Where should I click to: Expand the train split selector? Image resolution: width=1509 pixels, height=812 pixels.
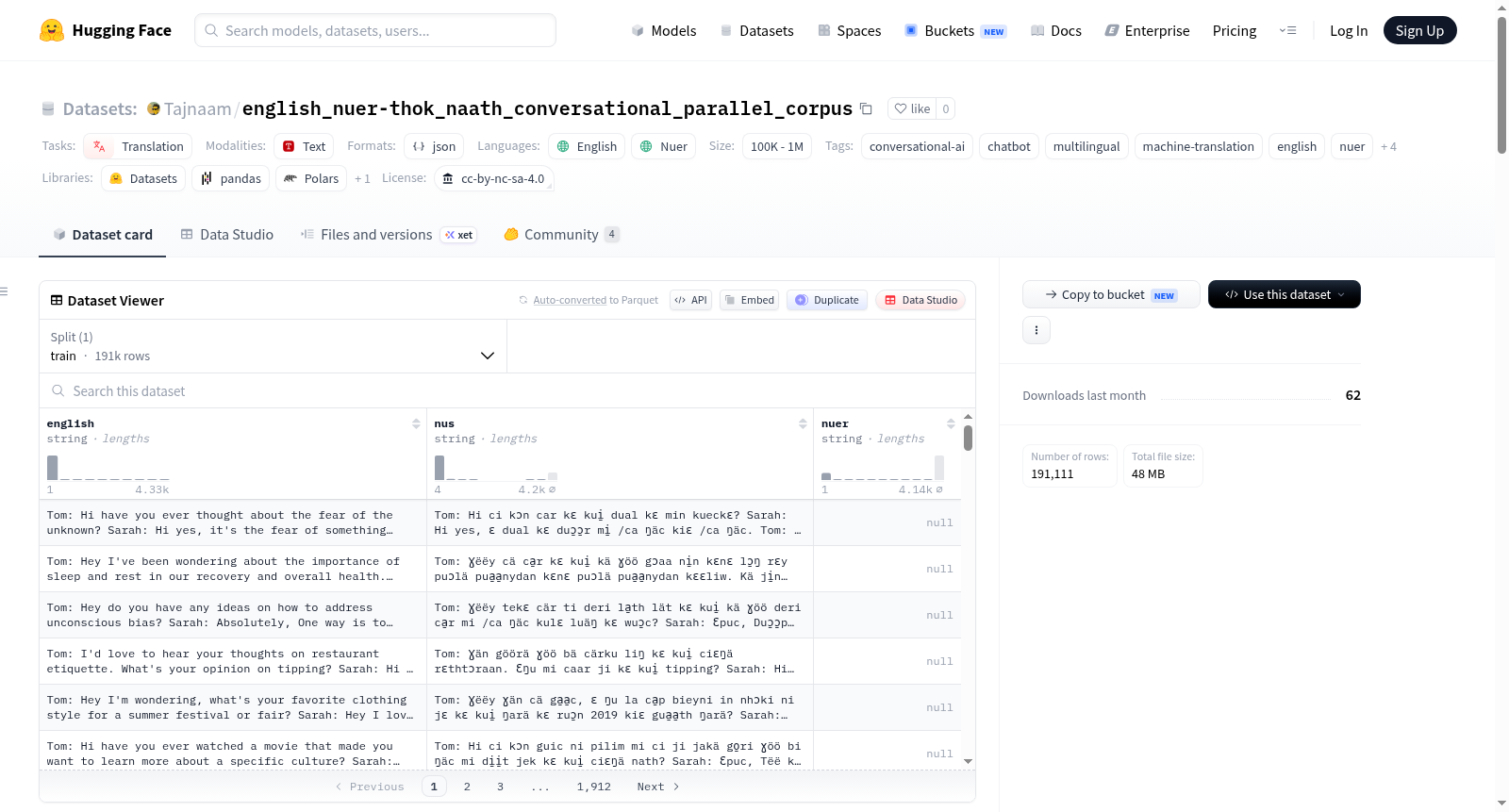pos(273,346)
